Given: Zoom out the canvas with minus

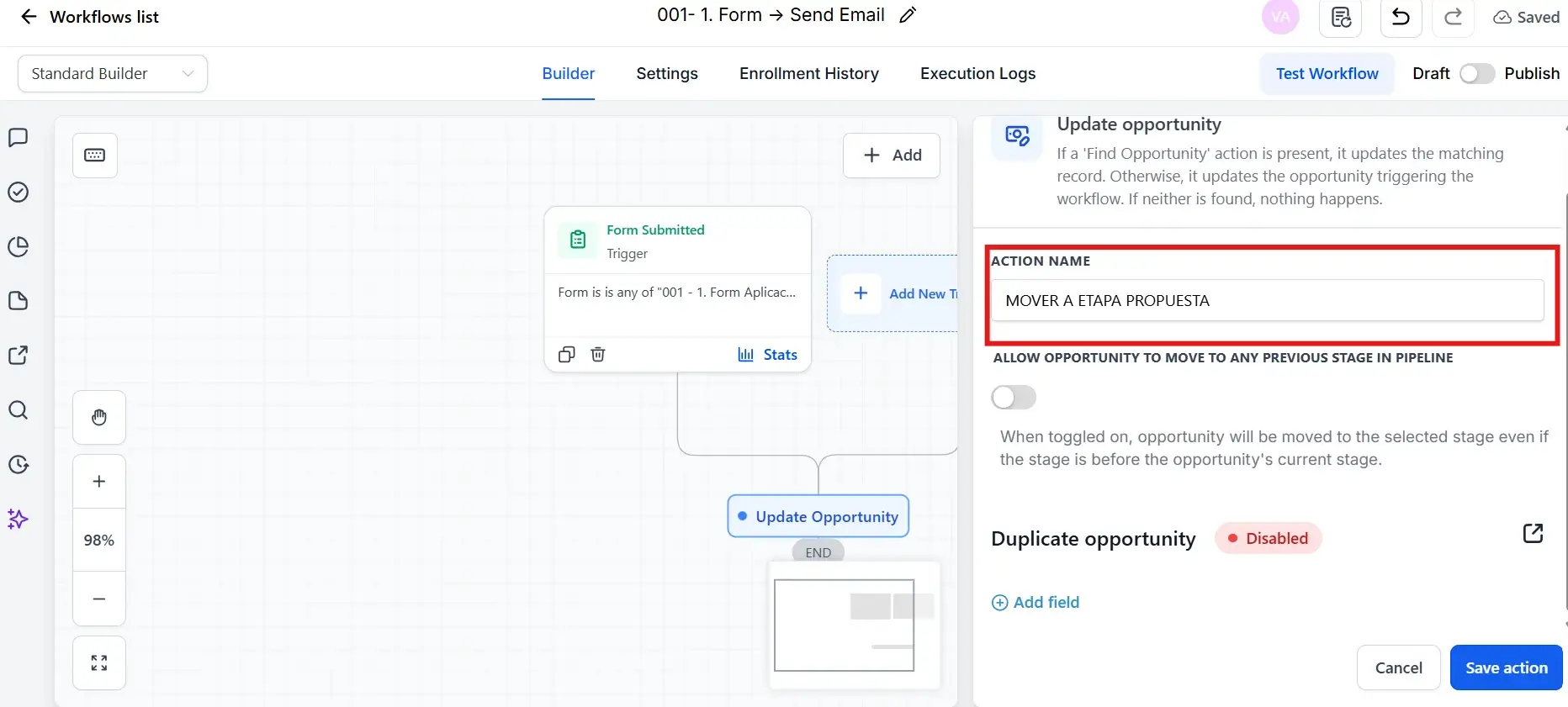Looking at the screenshot, I should tap(99, 599).
